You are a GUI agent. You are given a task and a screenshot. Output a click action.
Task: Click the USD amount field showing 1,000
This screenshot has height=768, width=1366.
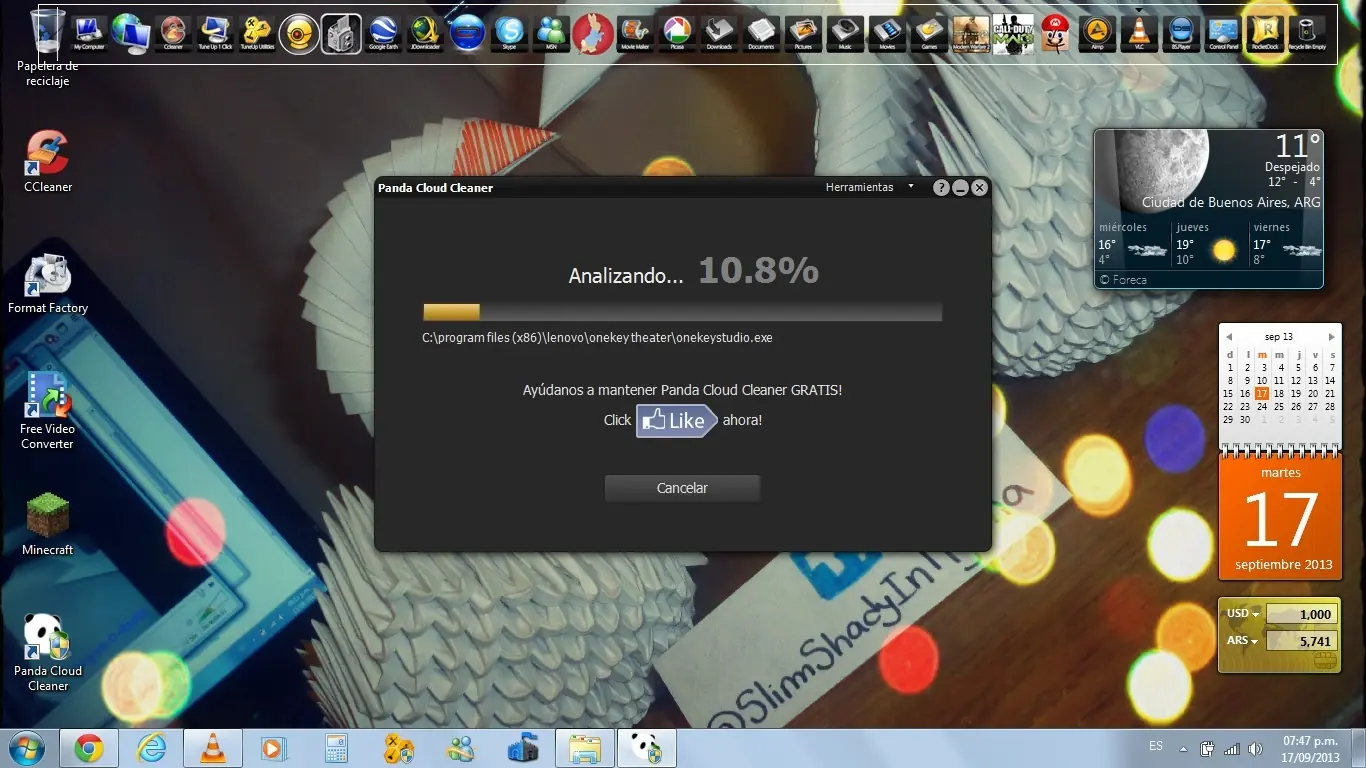pyautogui.click(x=1301, y=614)
